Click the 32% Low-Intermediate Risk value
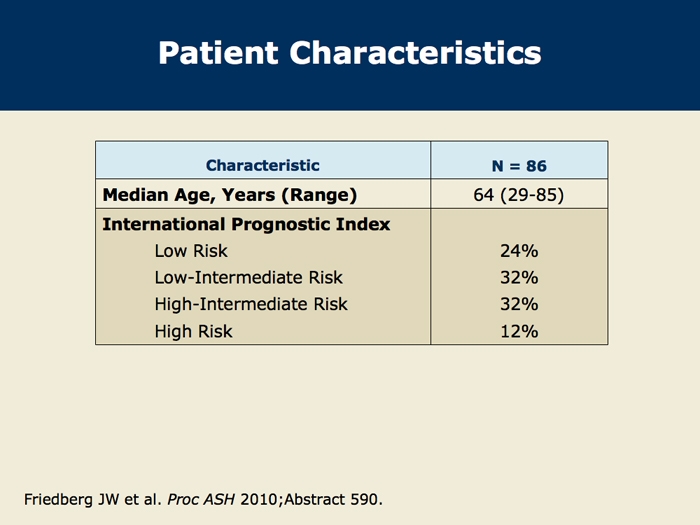Image resolution: width=700 pixels, height=525 pixels. (519, 278)
